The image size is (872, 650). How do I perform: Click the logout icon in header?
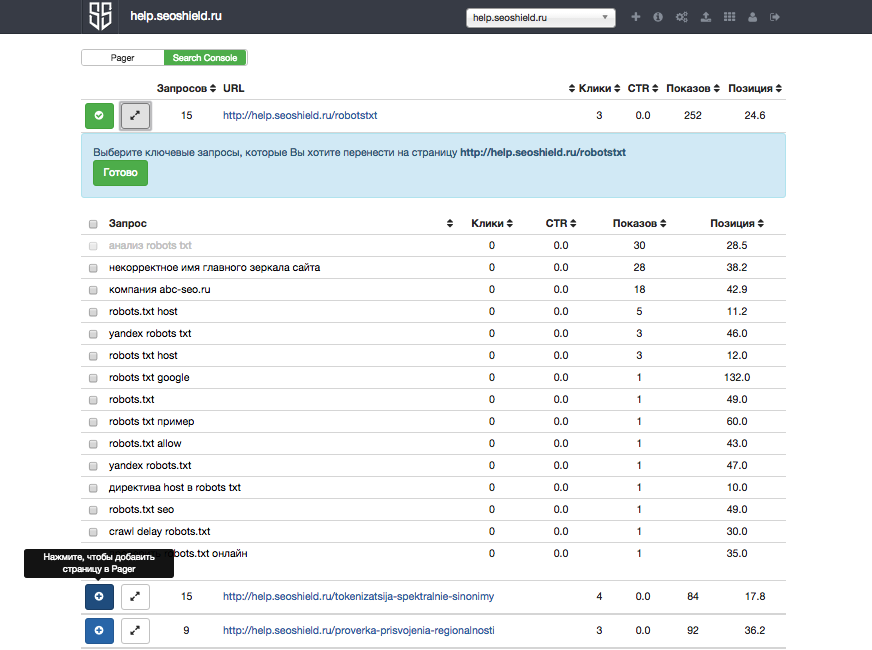point(775,17)
